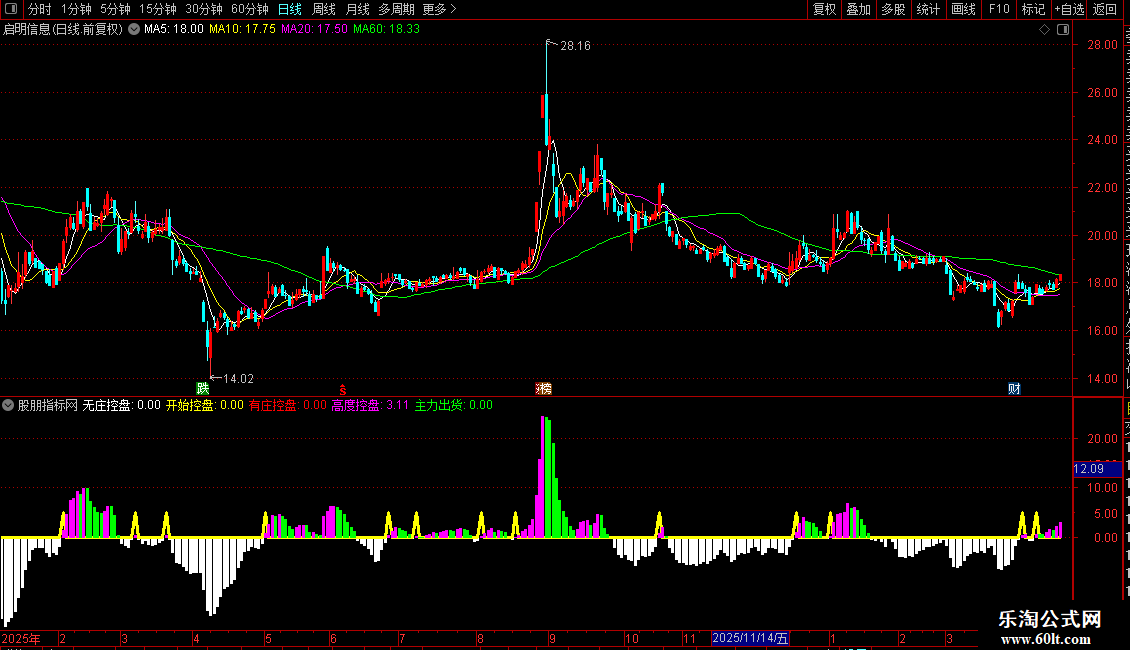Toggle the left side panel icon
1130x650 pixels.
[x=11, y=9]
